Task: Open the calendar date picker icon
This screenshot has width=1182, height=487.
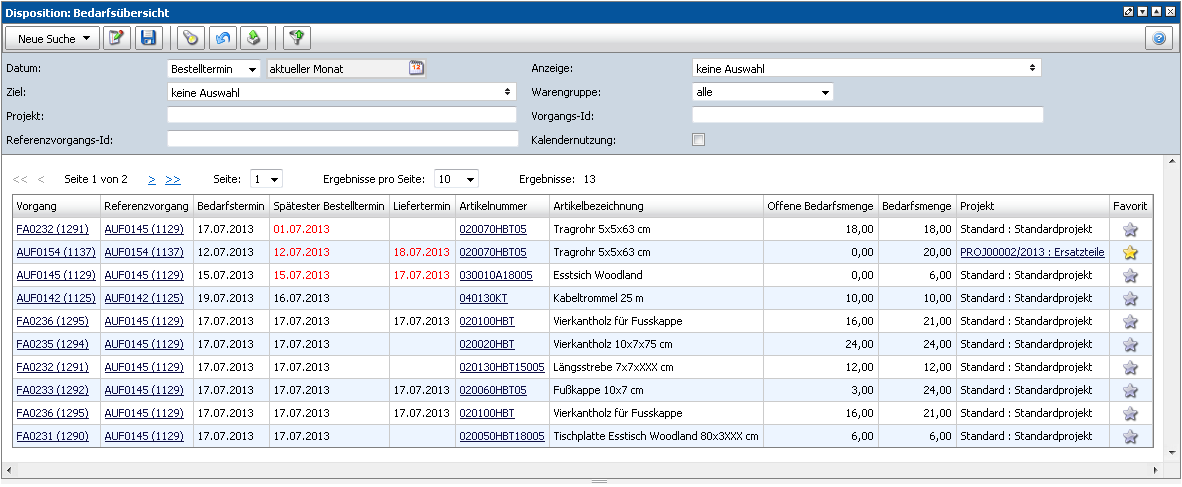Action: (417, 68)
